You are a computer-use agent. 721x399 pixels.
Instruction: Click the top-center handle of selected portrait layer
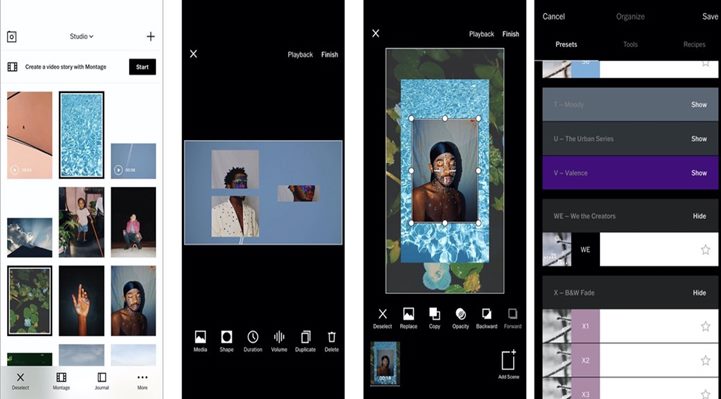pyautogui.click(x=445, y=119)
